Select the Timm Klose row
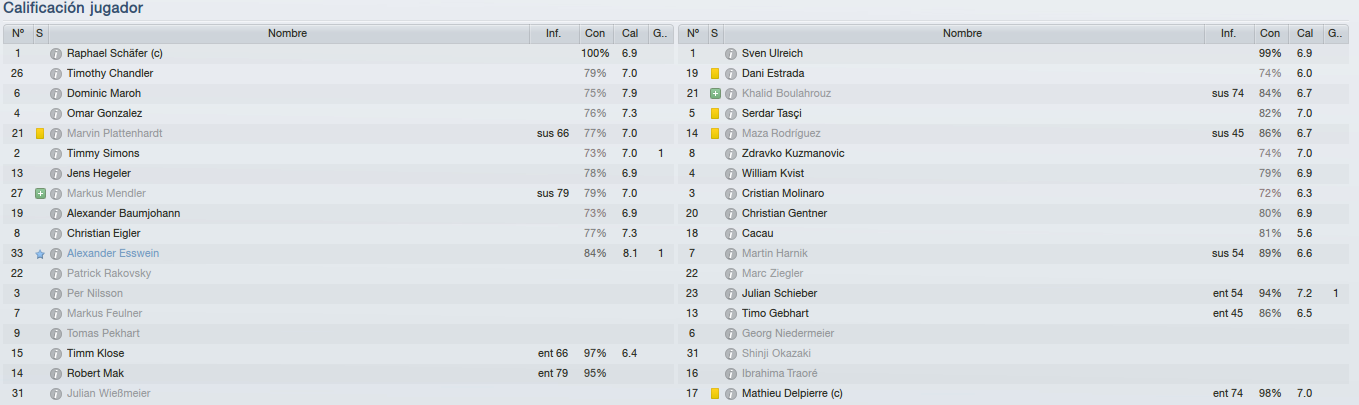Image resolution: width=1359 pixels, height=405 pixels. click(337, 353)
